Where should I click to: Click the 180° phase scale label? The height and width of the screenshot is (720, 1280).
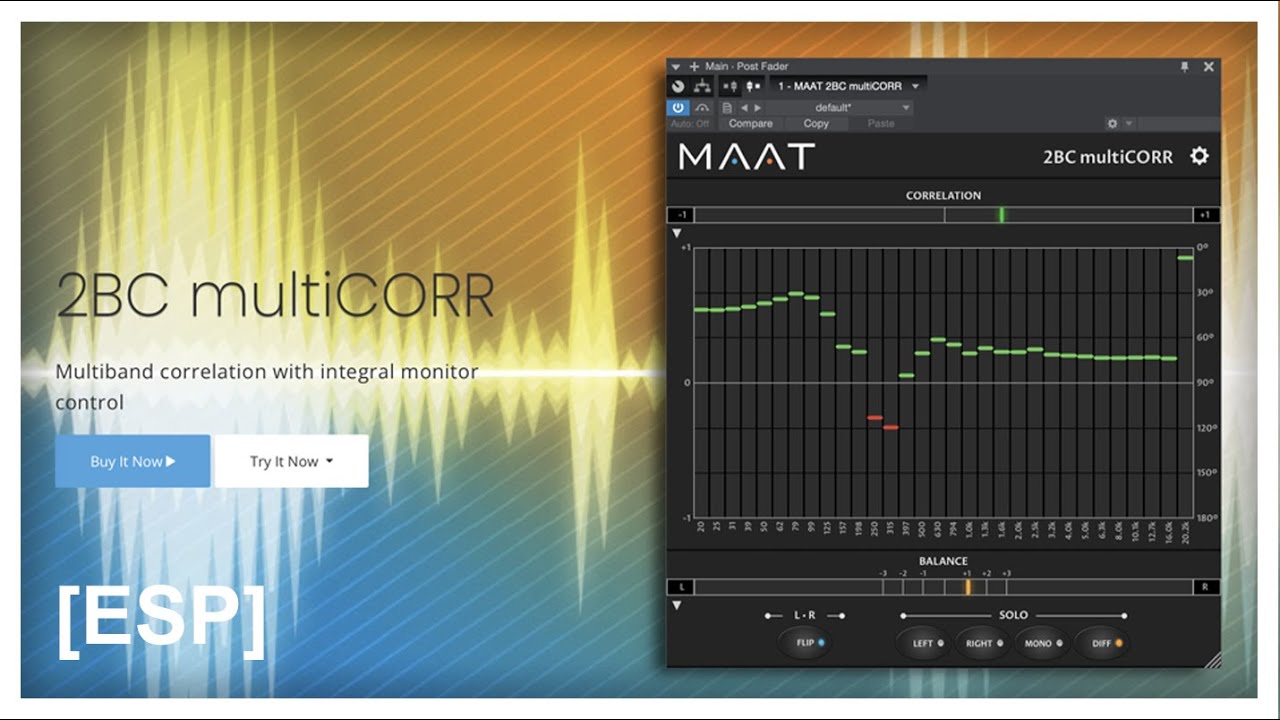[1206, 518]
